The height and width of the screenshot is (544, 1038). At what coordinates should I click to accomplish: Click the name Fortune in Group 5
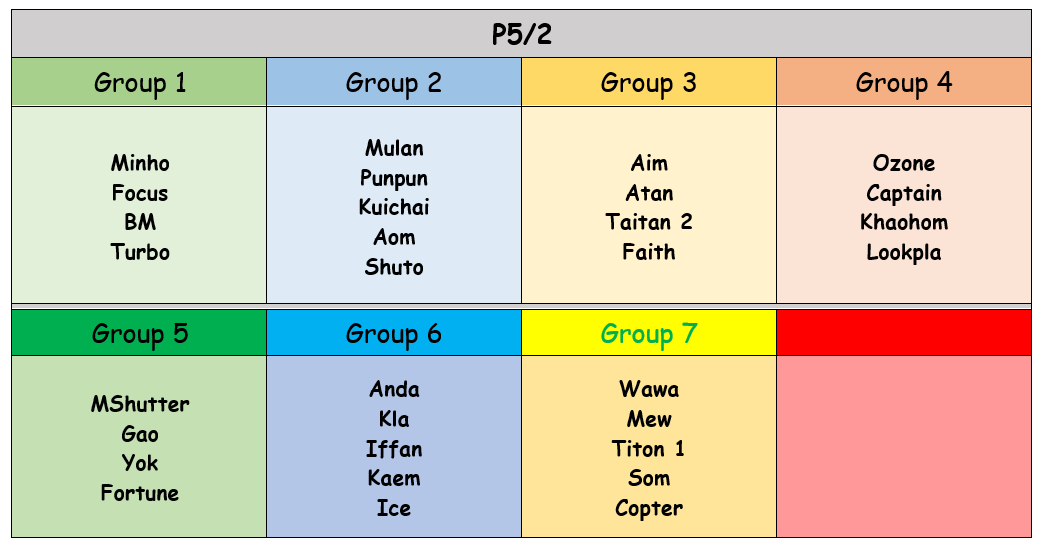click(x=140, y=493)
